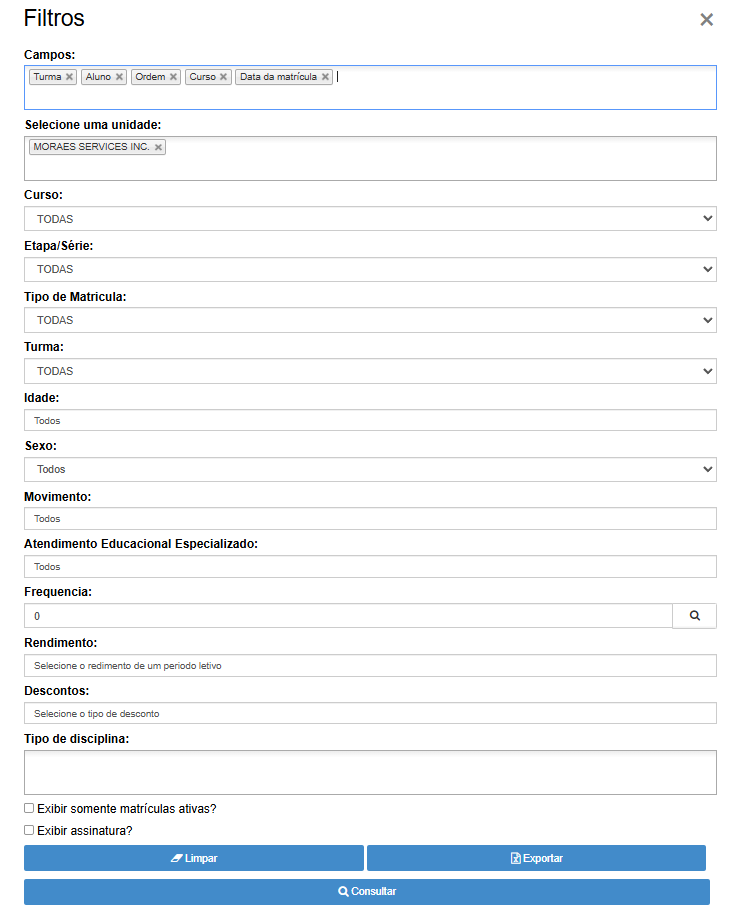Click the Frequencia search magnifier icon

(x=694, y=616)
